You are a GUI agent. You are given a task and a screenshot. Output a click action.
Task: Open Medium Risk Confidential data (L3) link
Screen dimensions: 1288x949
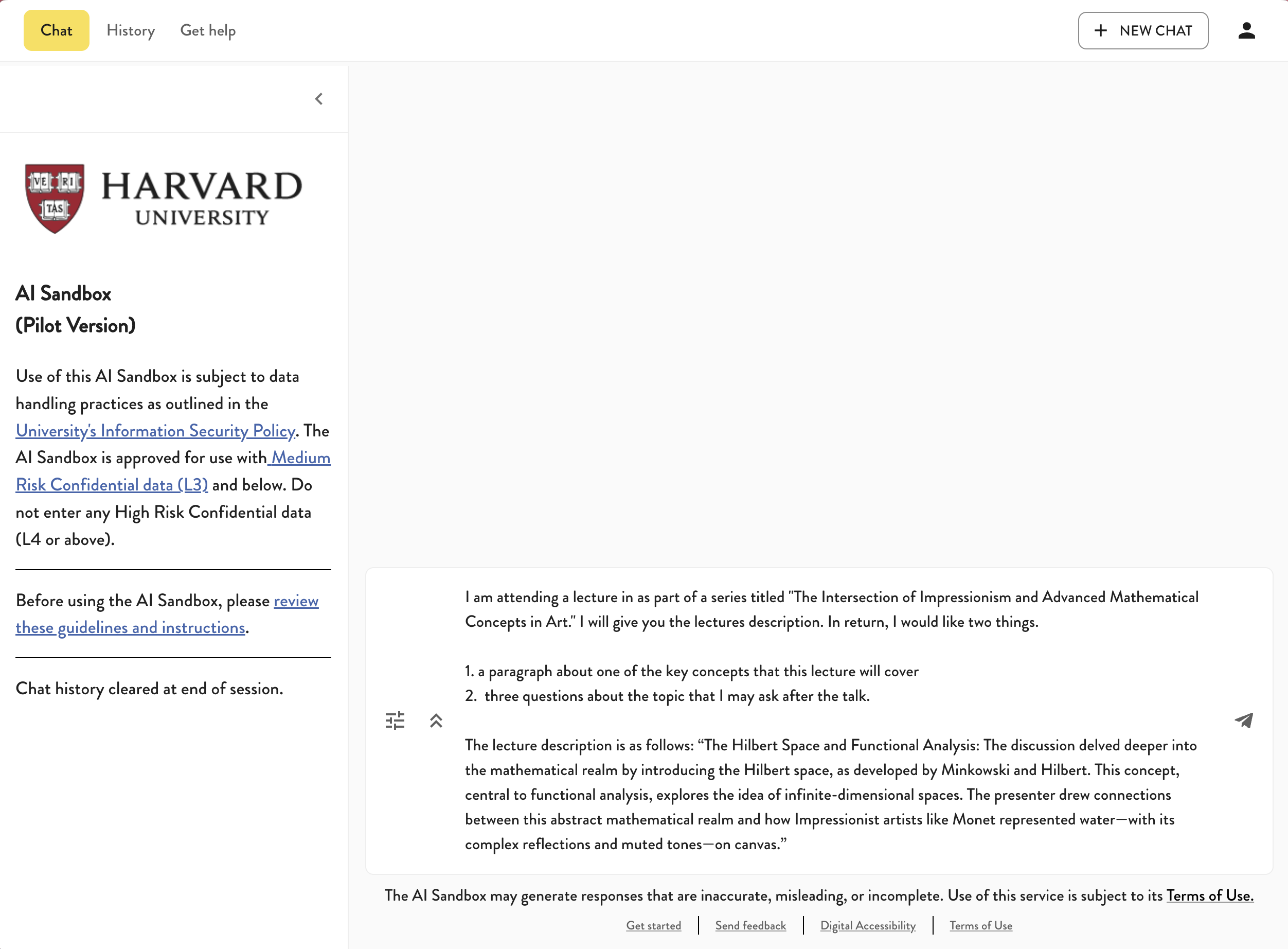pyautogui.click(x=112, y=485)
